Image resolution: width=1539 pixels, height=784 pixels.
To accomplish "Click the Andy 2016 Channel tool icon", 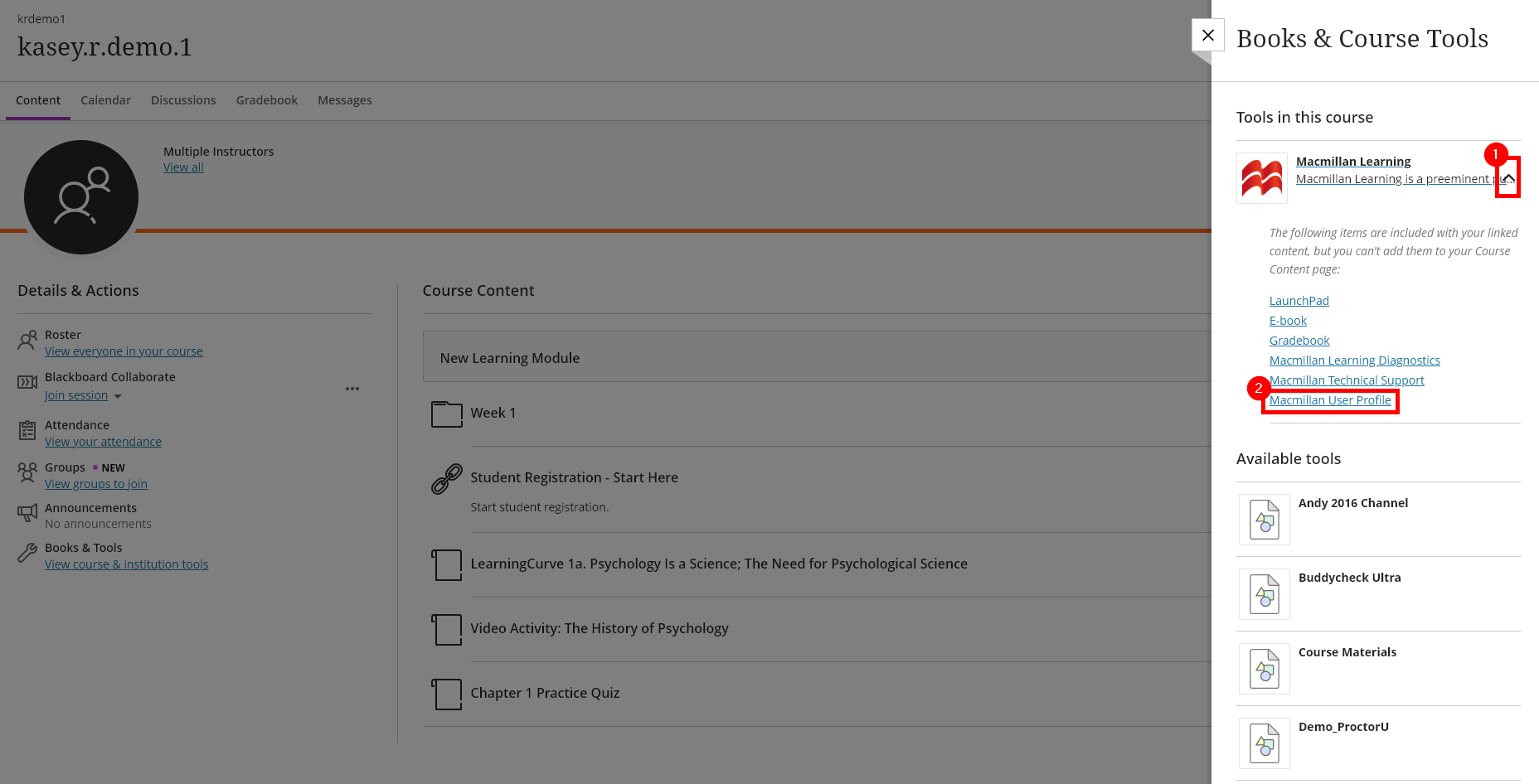I will (x=1264, y=520).
